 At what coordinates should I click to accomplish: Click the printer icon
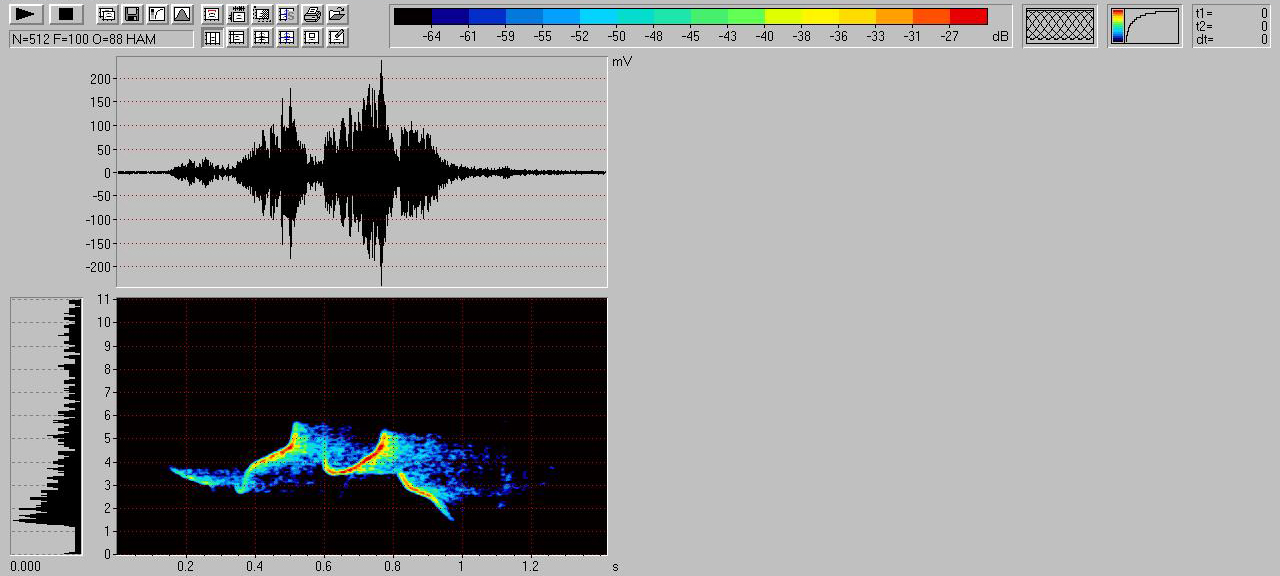(x=312, y=14)
